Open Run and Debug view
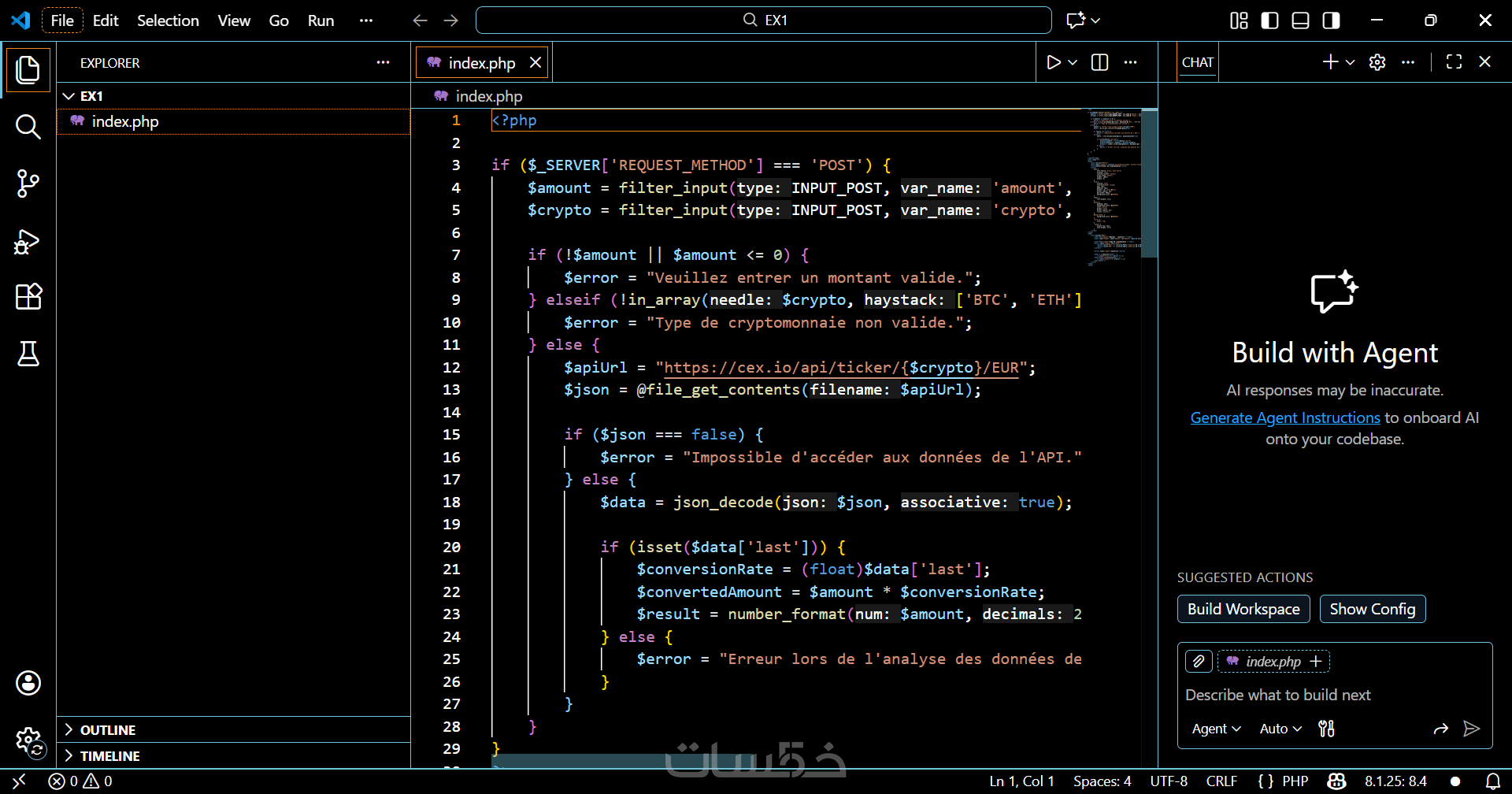Viewport: 1512px width, 794px height. [x=28, y=241]
